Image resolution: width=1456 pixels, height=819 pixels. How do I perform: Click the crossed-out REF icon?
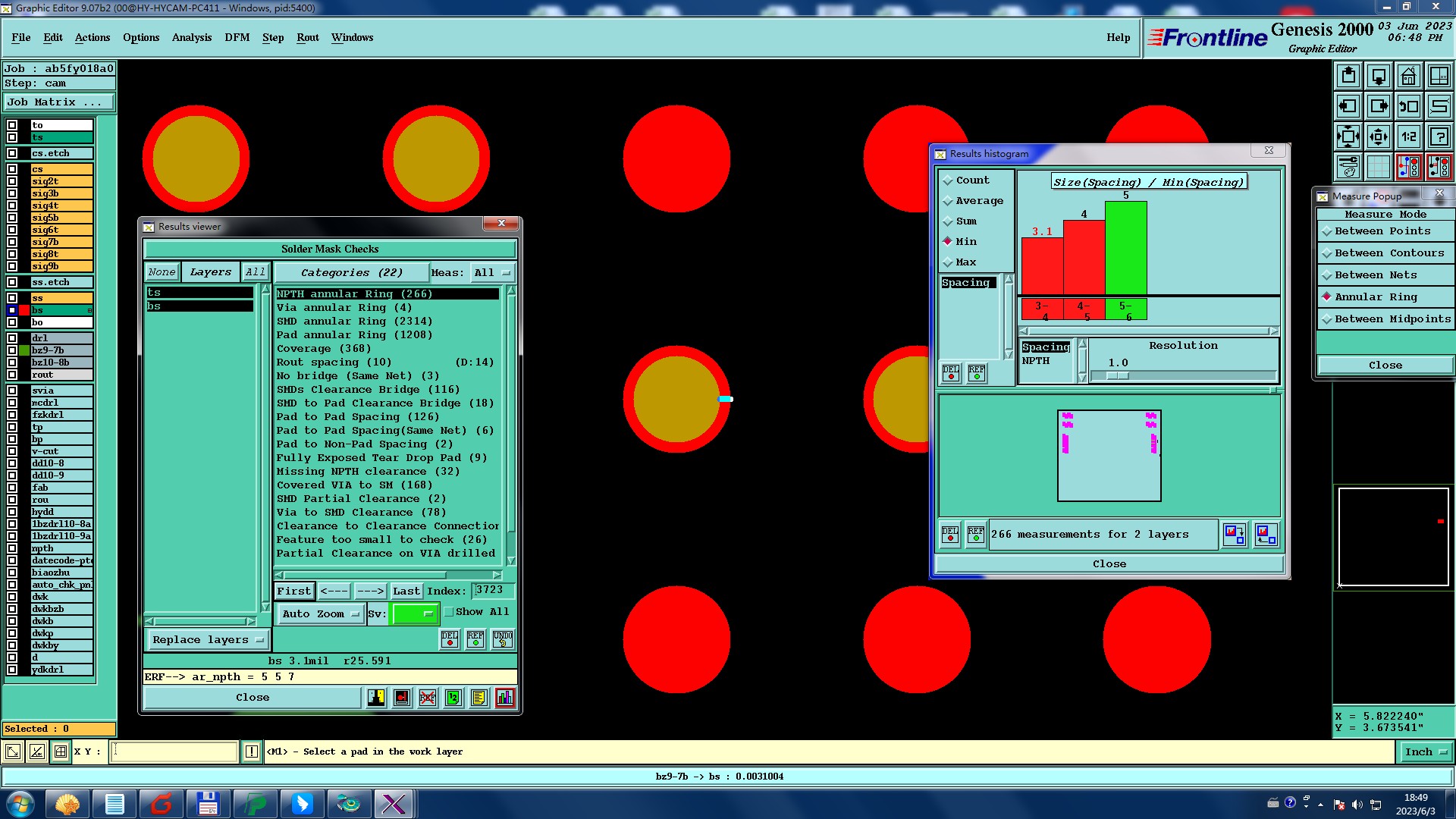coord(428,698)
